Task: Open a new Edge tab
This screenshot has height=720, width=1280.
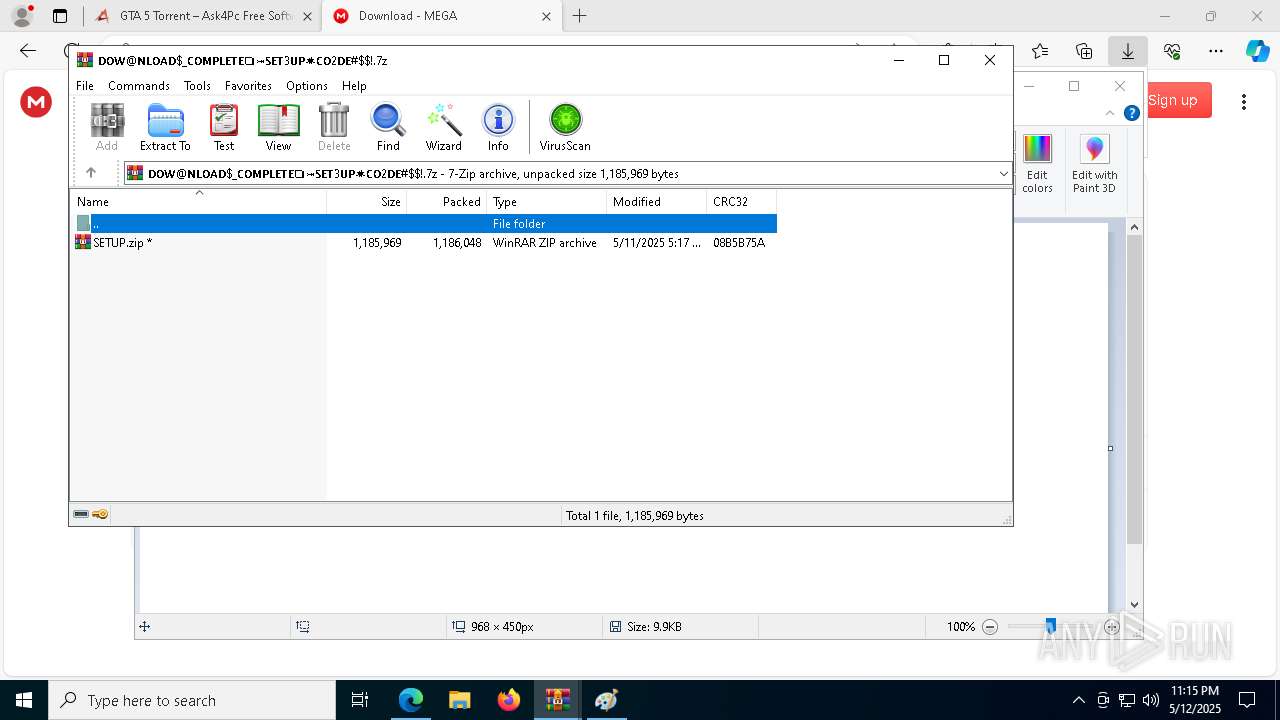Action: click(579, 16)
